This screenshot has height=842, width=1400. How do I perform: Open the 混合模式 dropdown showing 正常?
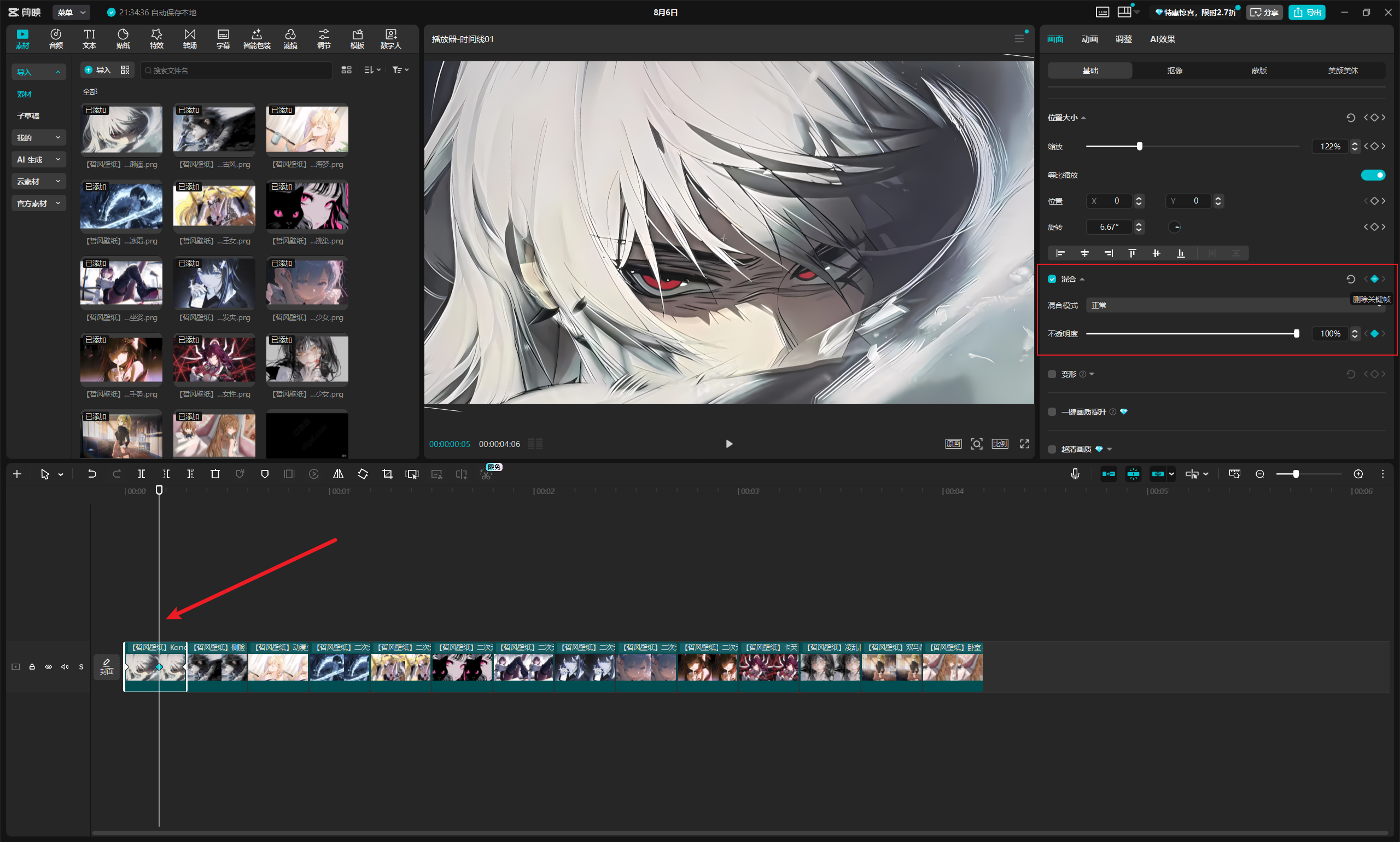(x=1235, y=305)
